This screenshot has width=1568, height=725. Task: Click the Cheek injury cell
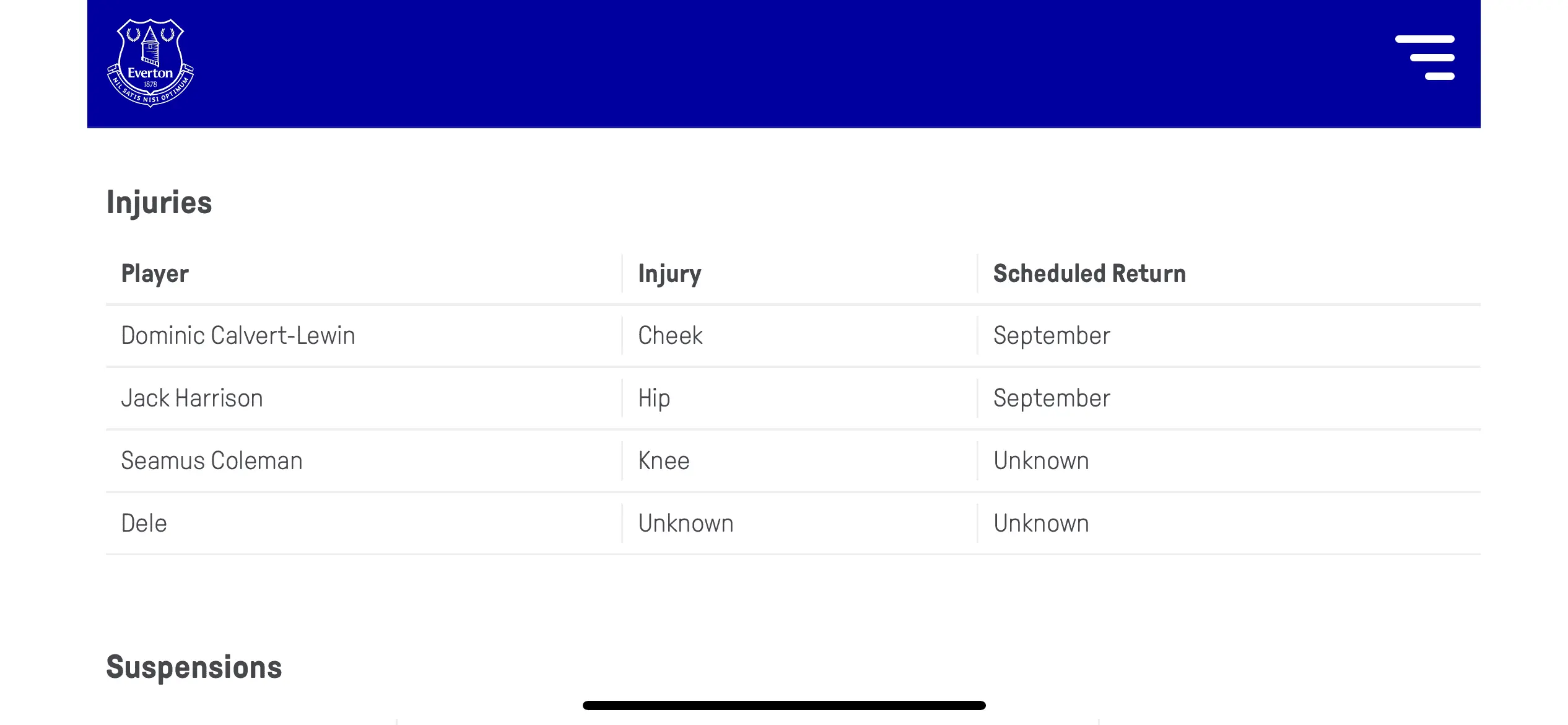[x=670, y=336]
